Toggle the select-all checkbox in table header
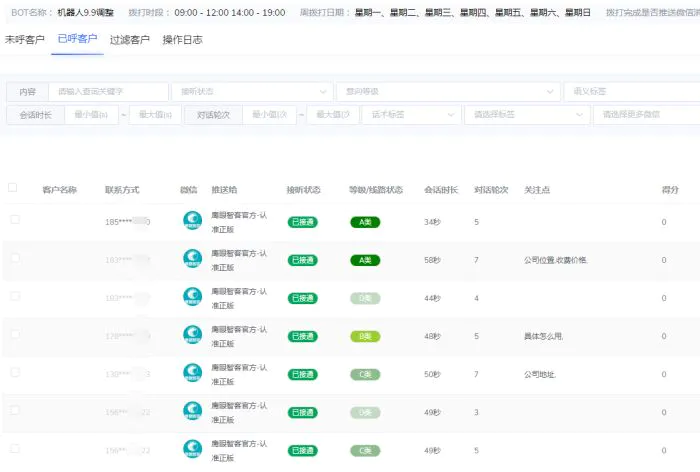The width and height of the screenshot is (700, 472). pyautogui.click(x=13, y=187)
